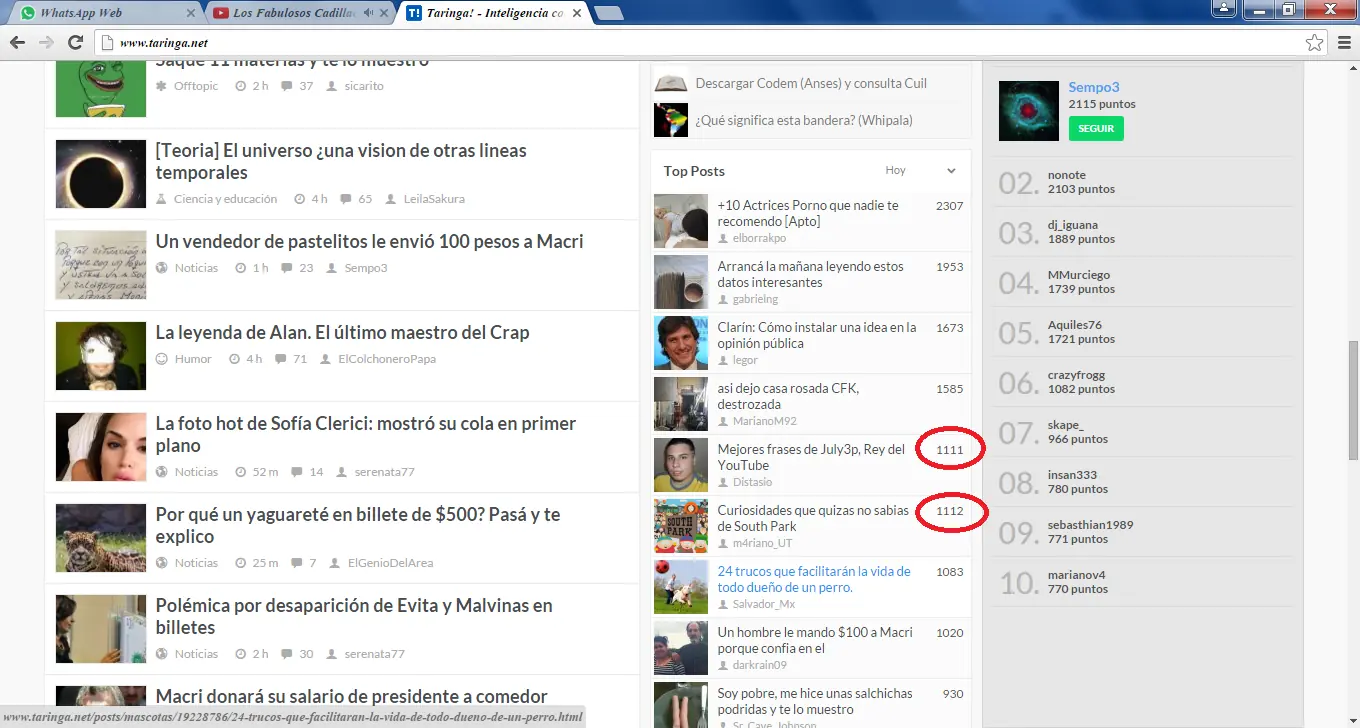Open the Sempo3 profile name link in ranking
Screen dimensions: 1360x728
point(1094,87)
